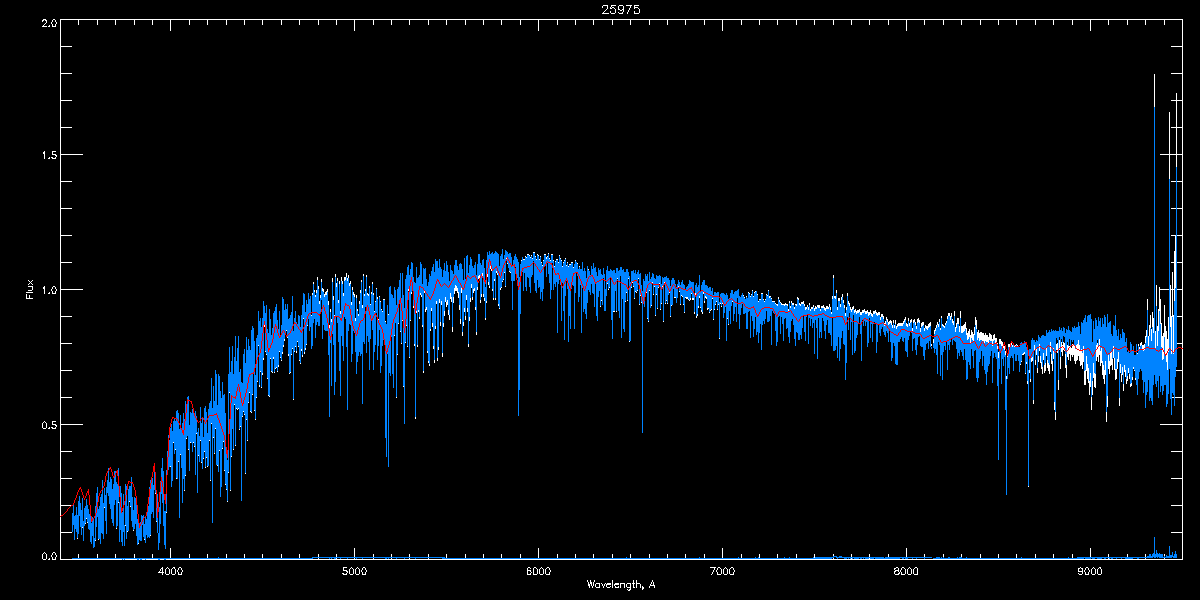Click the Wavelength, A axis label
The width and height of the screenshot is (1200, 600).
pos(621,585)
